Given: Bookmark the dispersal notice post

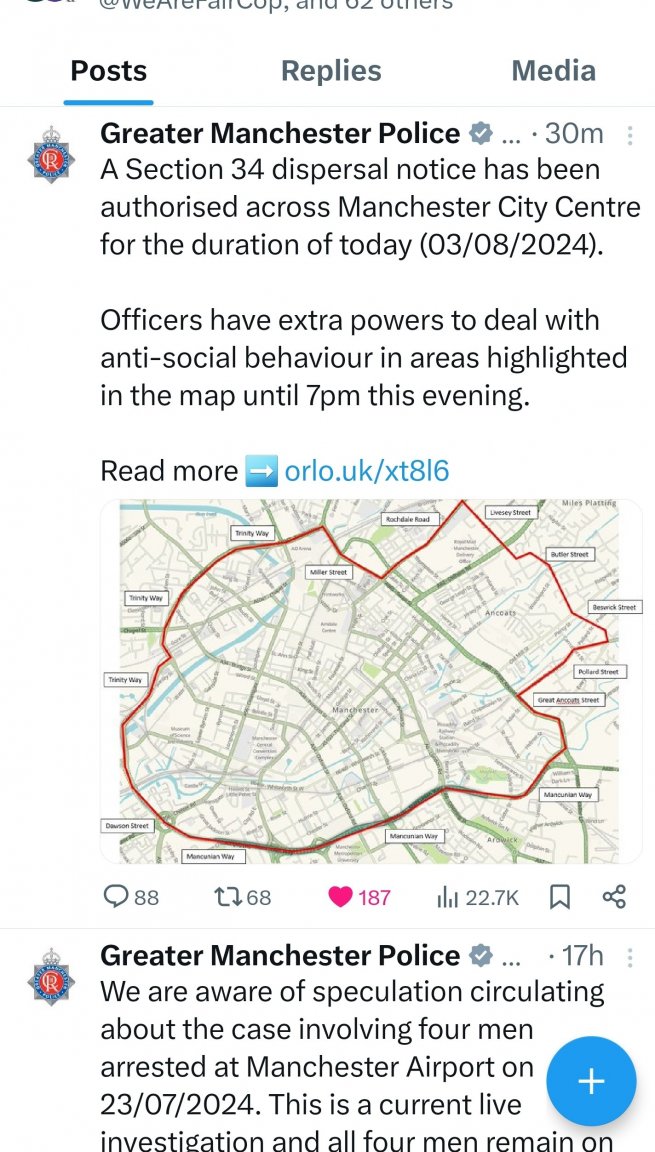Looking at the screenshot, I should (x=560, y=897).
